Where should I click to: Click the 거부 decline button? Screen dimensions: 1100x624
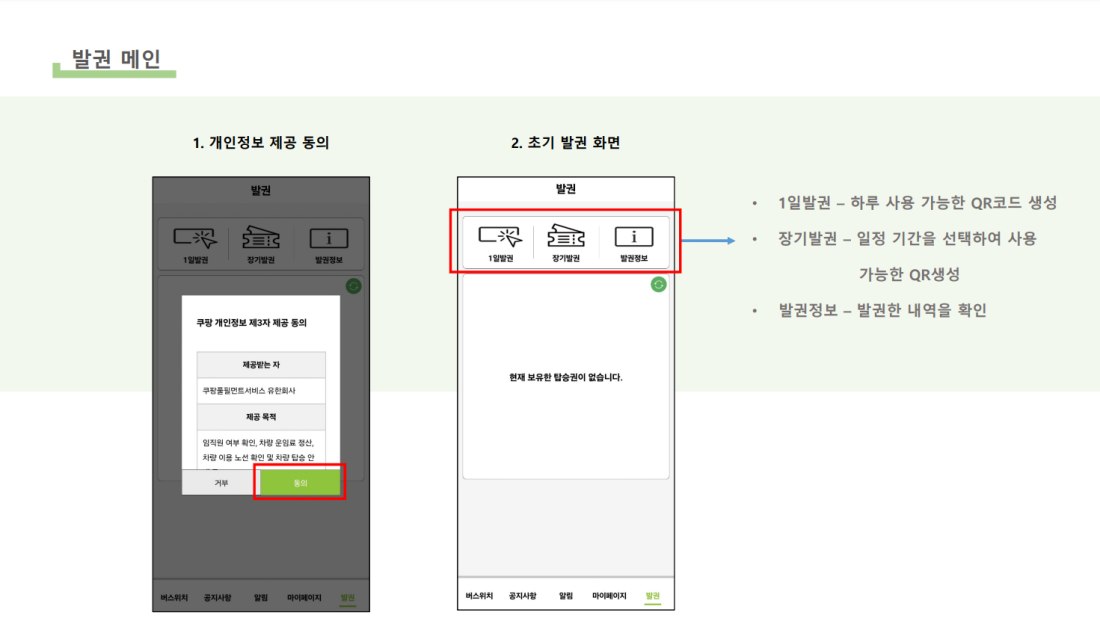click(221, 483)
